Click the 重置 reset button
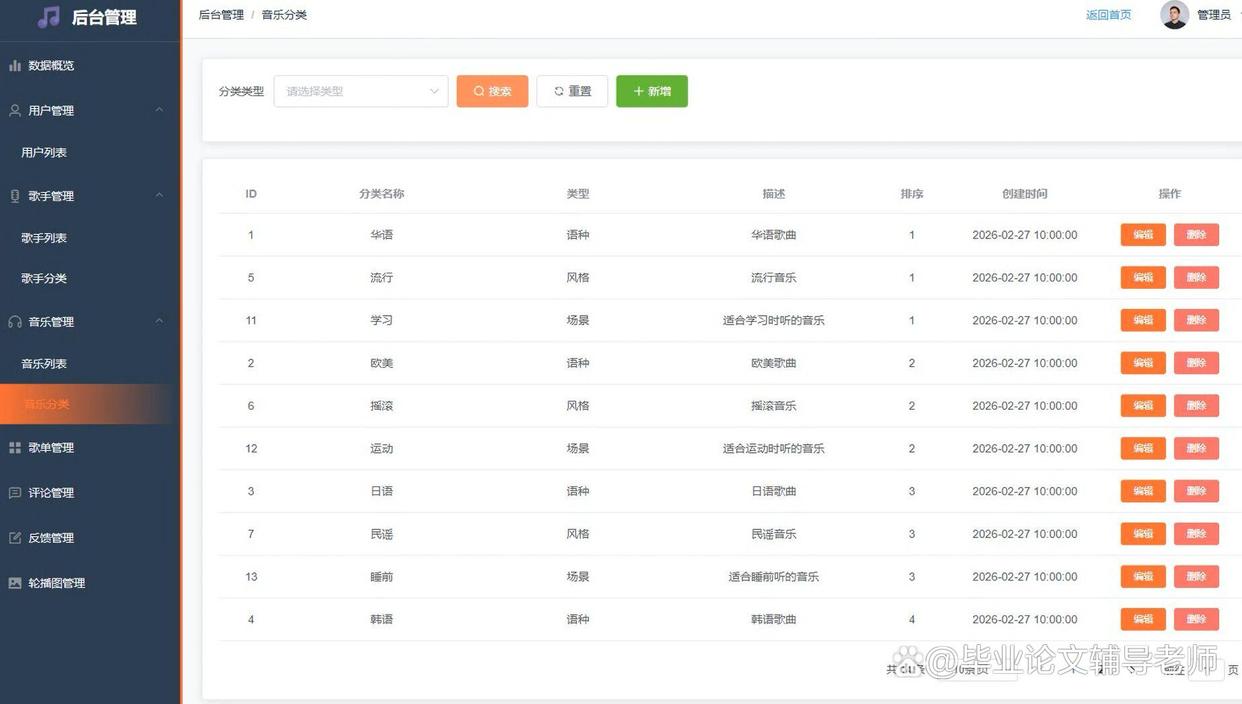This screenshot has width=1242, height=704. (x=572, y=91)
